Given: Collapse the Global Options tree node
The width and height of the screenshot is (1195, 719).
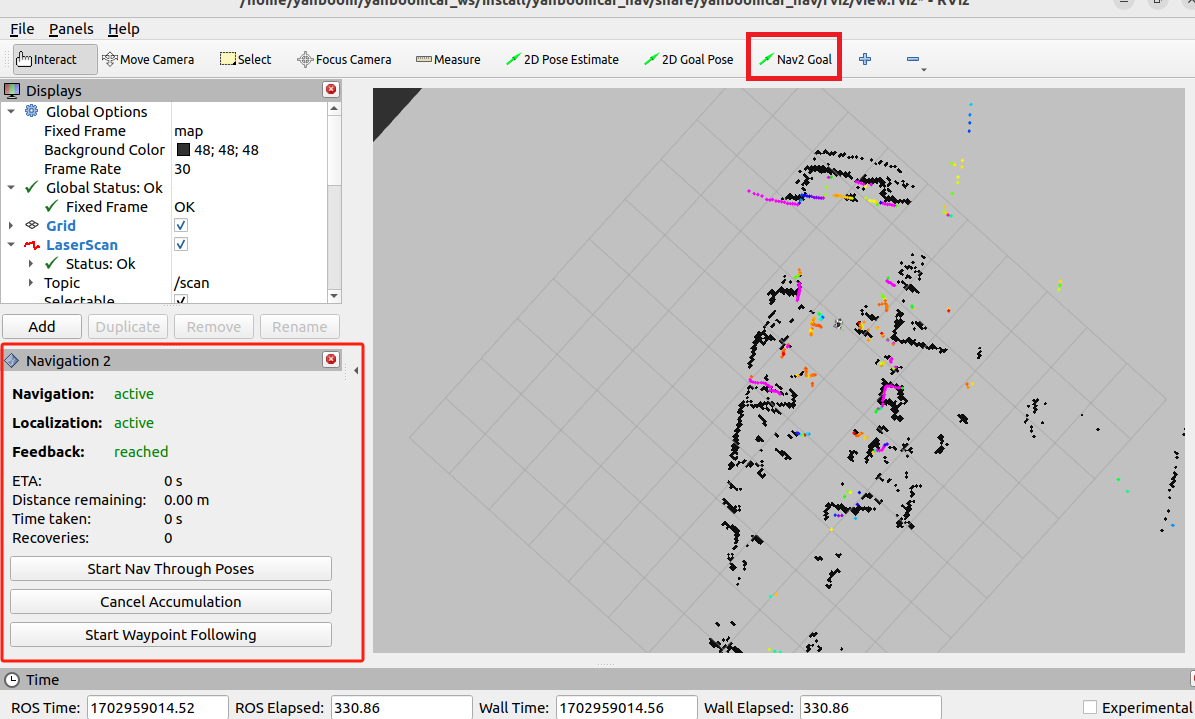Looking at the screenshot, I should (x=11, y=111).
